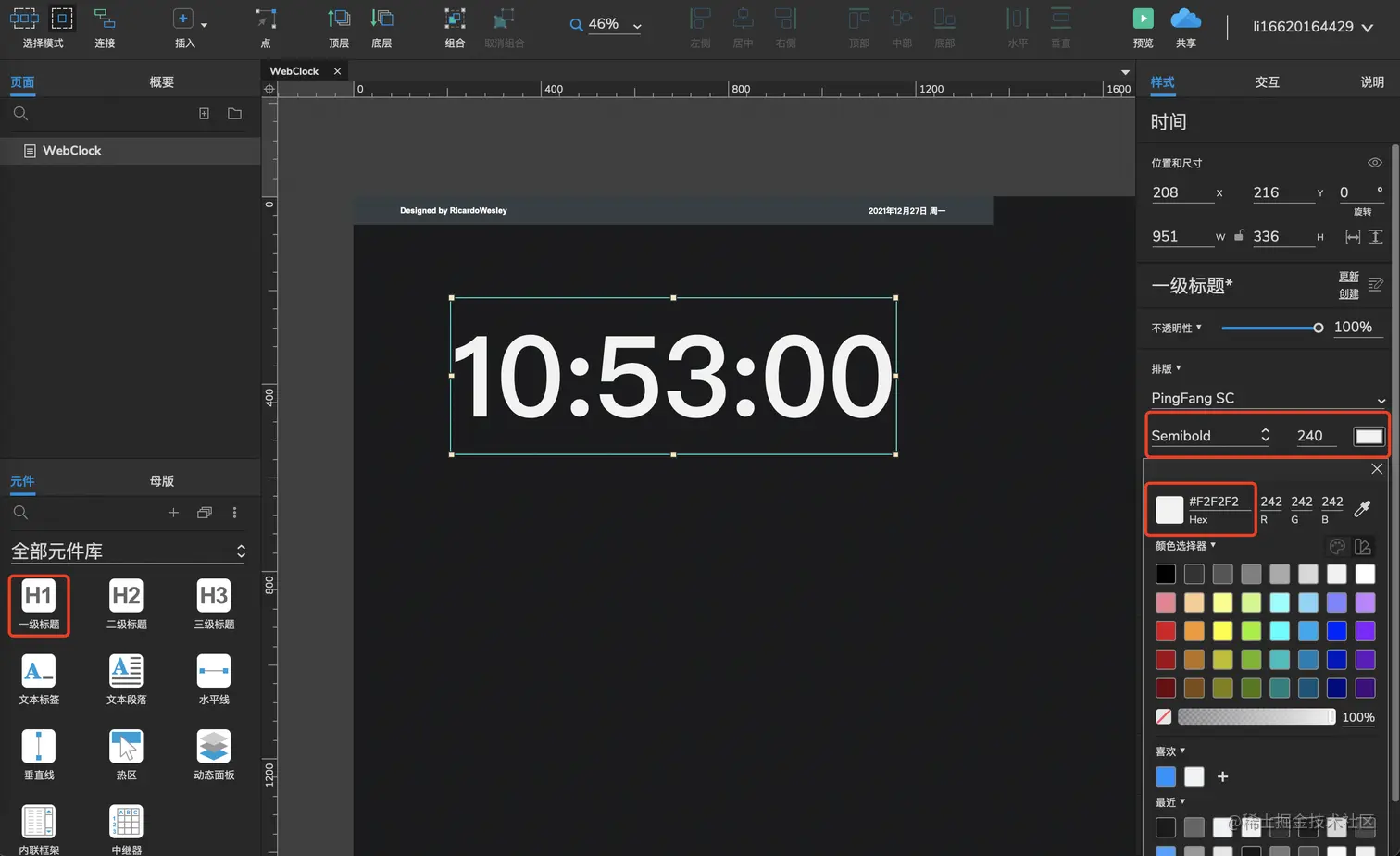Click the 创建 create style link
This screenshot has height=856, width=1400.
point(1349,293)
